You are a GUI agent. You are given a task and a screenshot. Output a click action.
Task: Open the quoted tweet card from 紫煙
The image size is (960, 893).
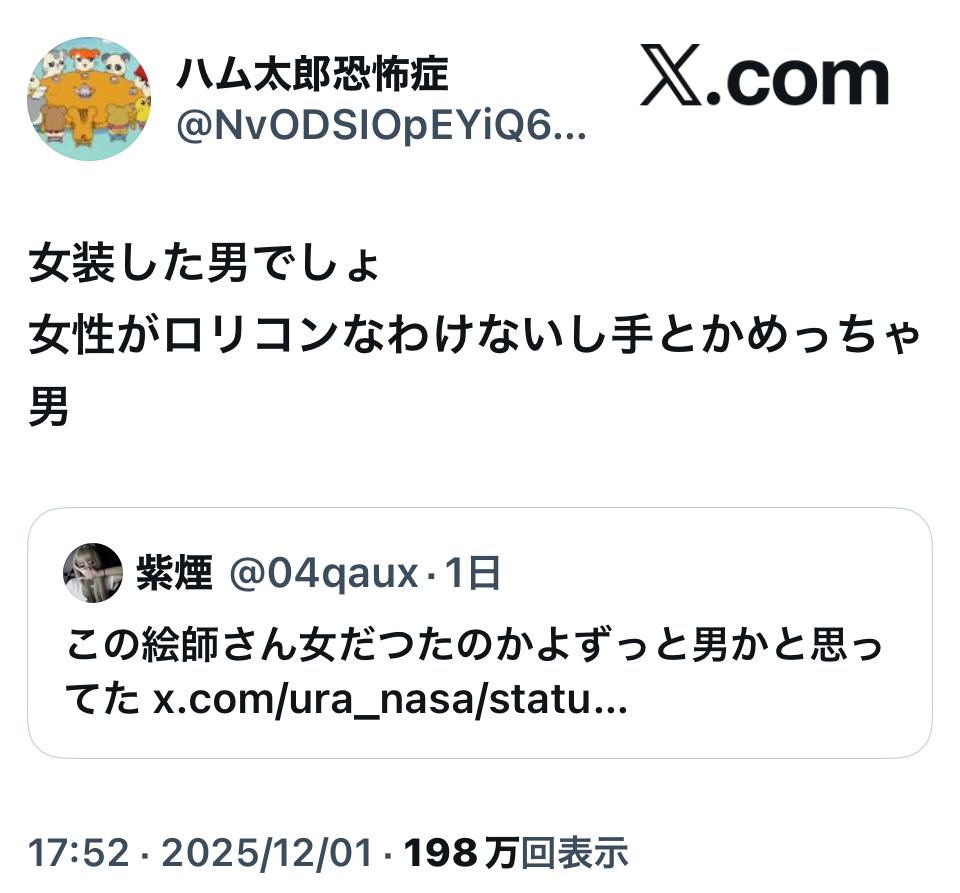point(480,633)
